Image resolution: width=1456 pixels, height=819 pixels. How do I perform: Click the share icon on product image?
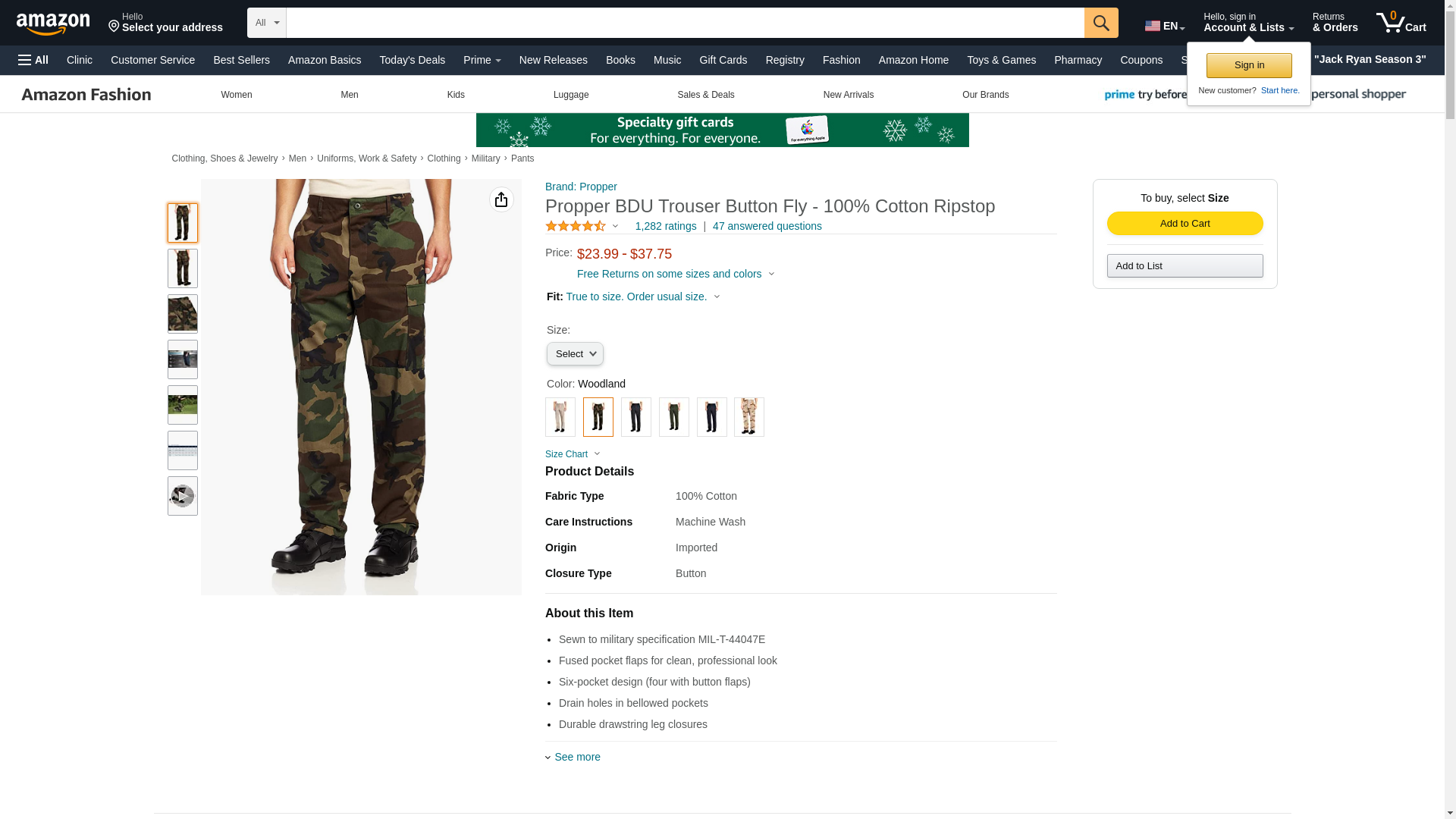pos(501,199)
